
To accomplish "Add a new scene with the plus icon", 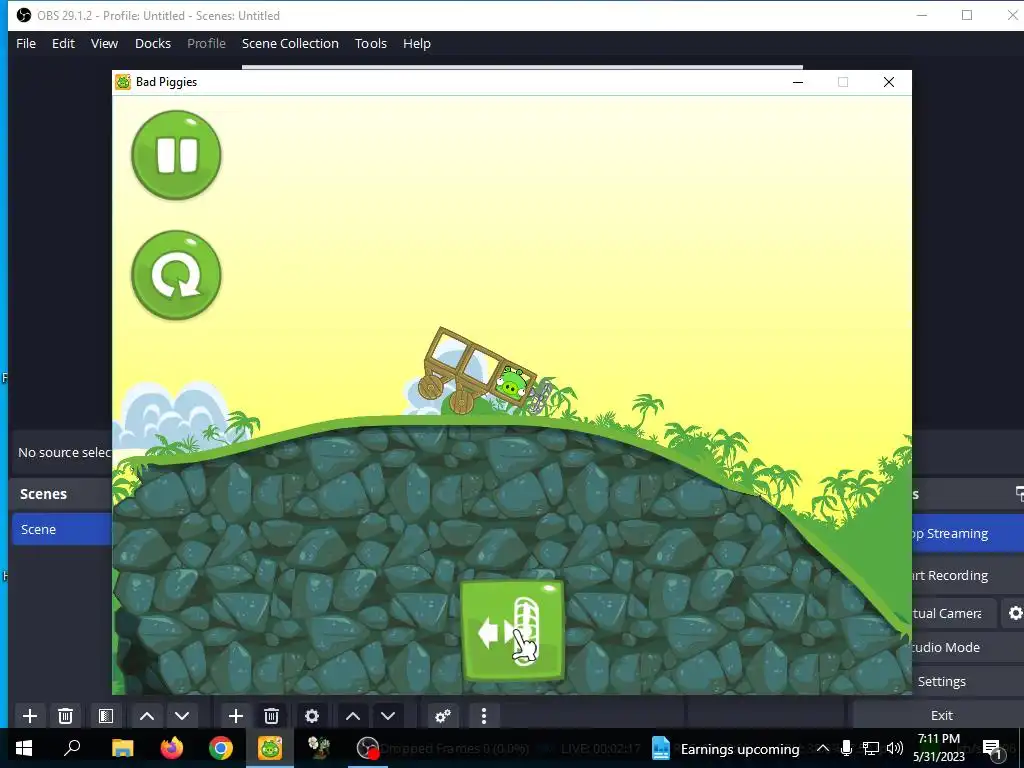I will 30,716.
